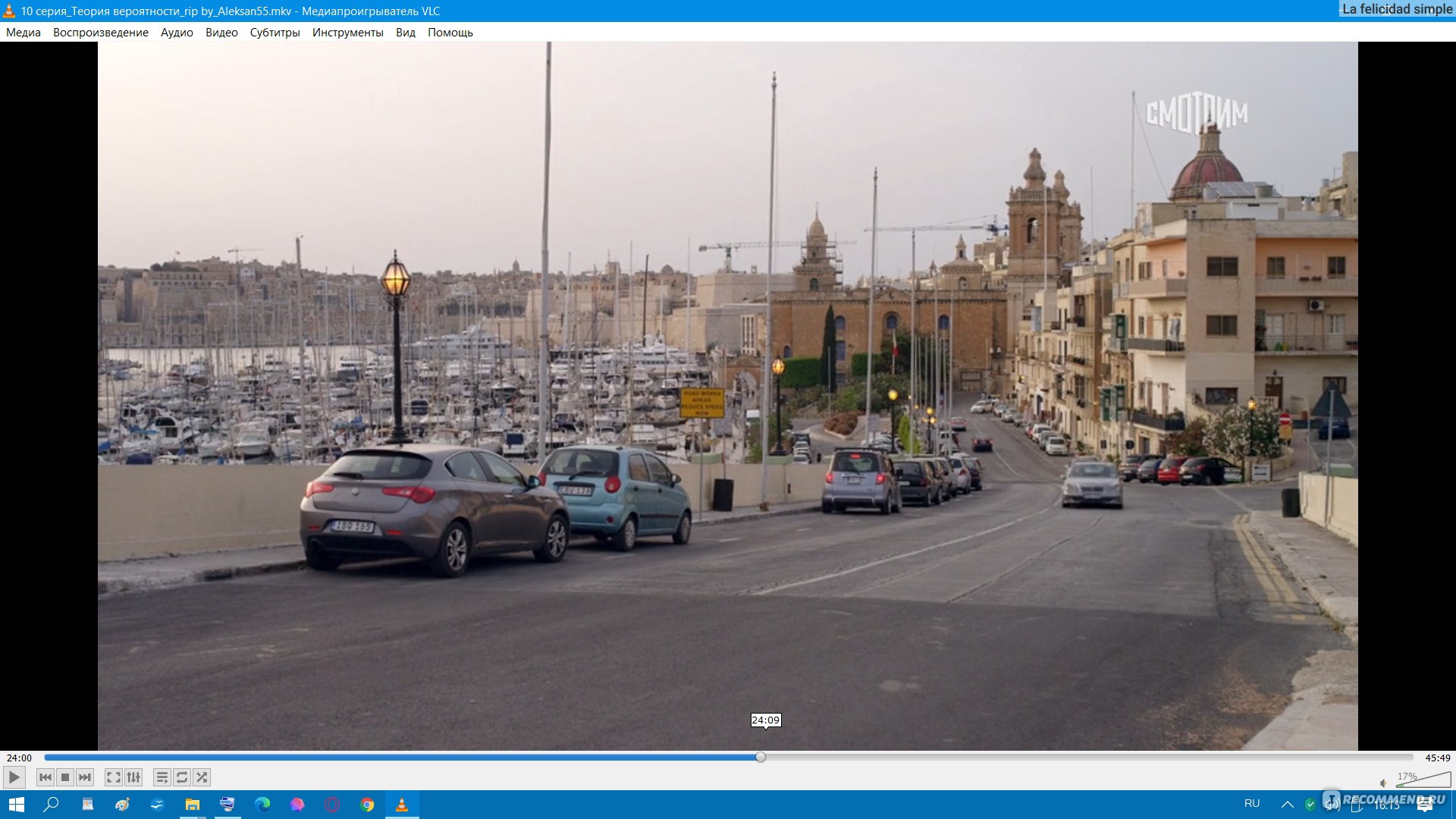The width and height of the screenshot is (1456, 819).
Task: Open File Explorer from taskbar
Action: tap(193, 805)
